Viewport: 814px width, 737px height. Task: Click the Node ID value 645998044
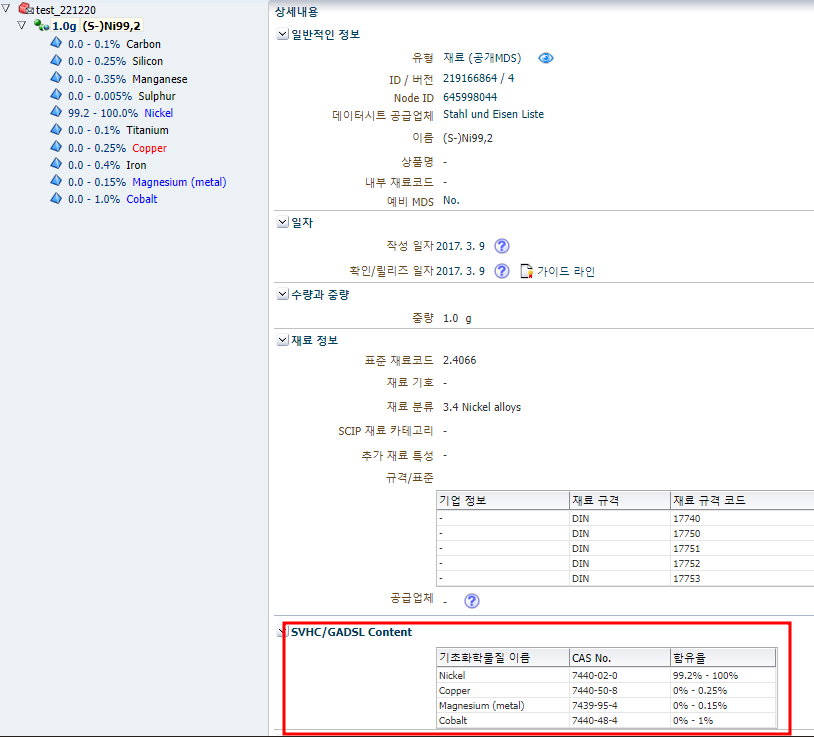(470, 98)
